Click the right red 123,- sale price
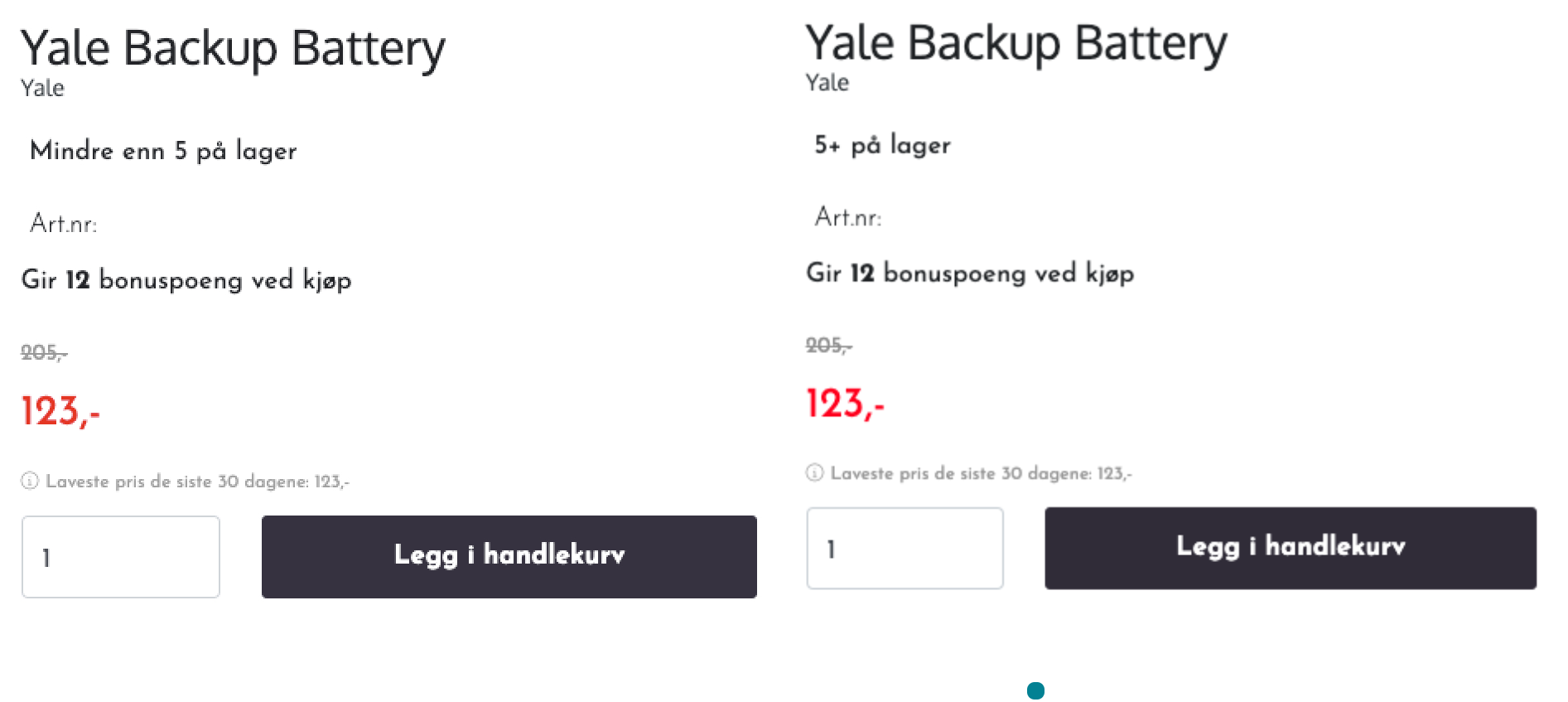The height and width of the screenshot is (702, 1568). tap(845, 404)
